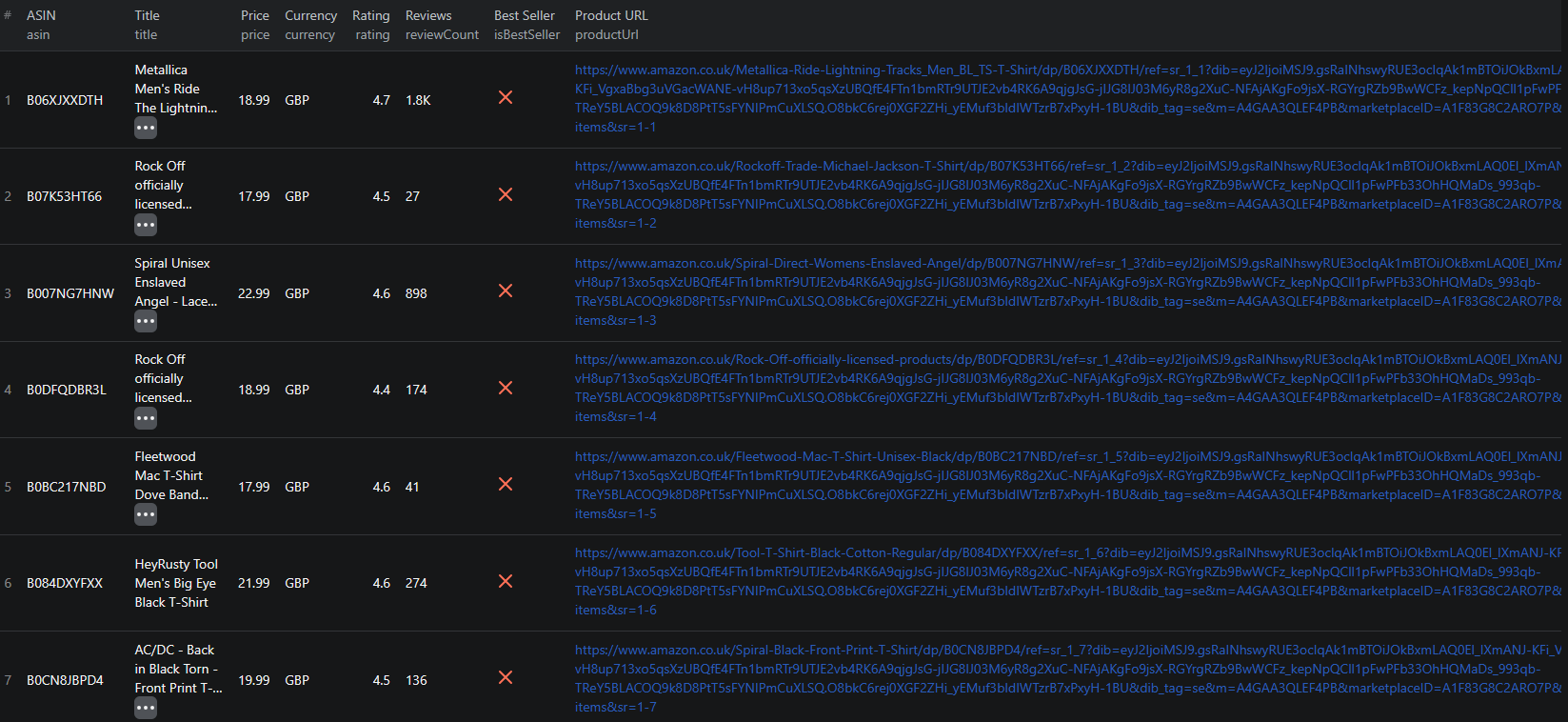Image resolution: width=1568 pixels, height=722 pixels.
Task: Click ellipsis button under Spiral Unisex Enslaved Angel
Action: 145,321
